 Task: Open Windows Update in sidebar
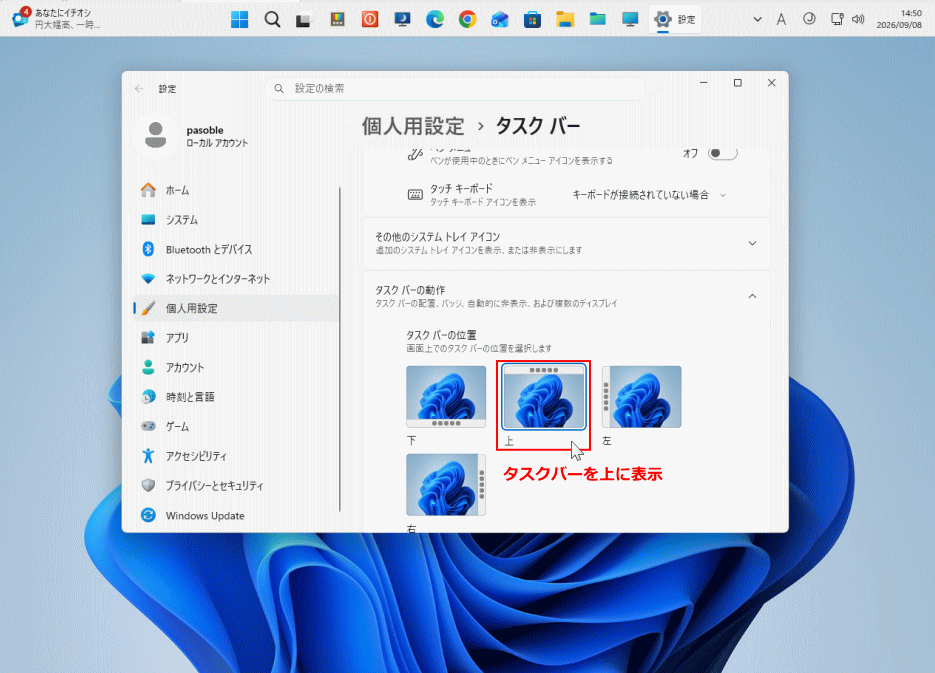click(x=237, y=515)
